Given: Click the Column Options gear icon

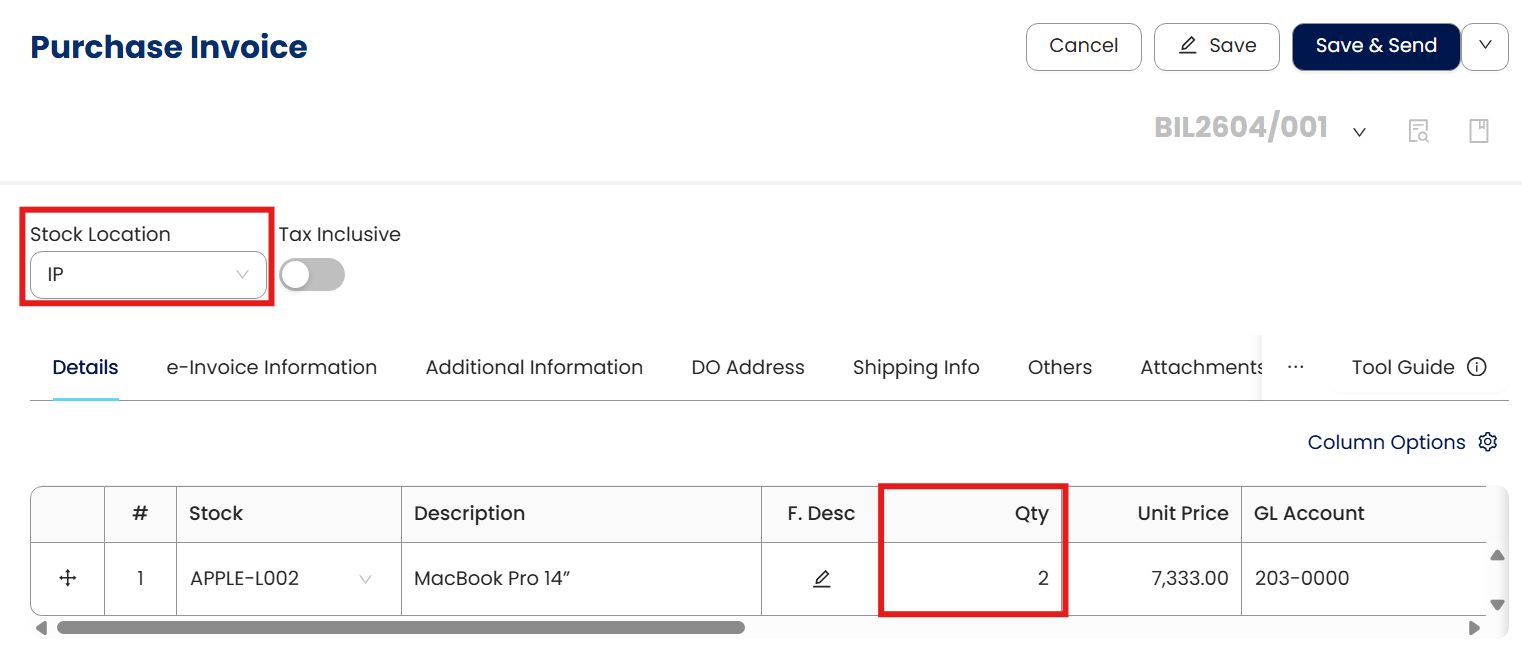Looking at the screenshot, I should click(1488, 442).
